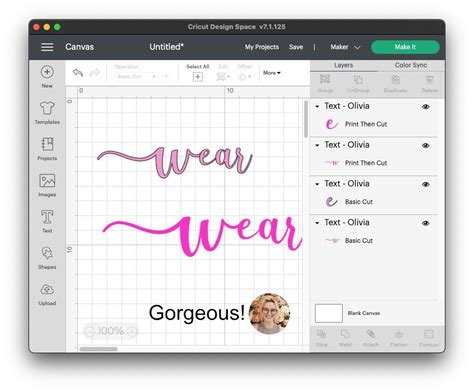
Task: Click the horizontal canvas scrollbar
Action: [98, 349]
